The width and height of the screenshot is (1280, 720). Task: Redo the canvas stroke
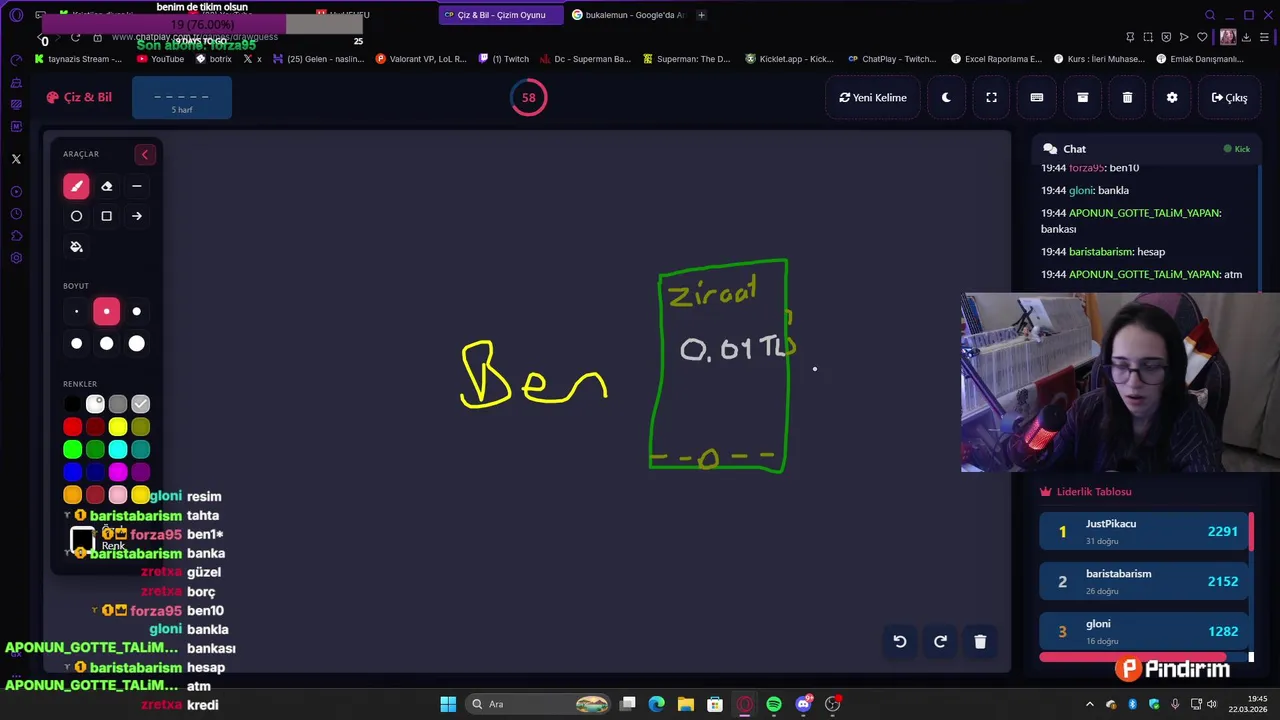tap(940, 642)
